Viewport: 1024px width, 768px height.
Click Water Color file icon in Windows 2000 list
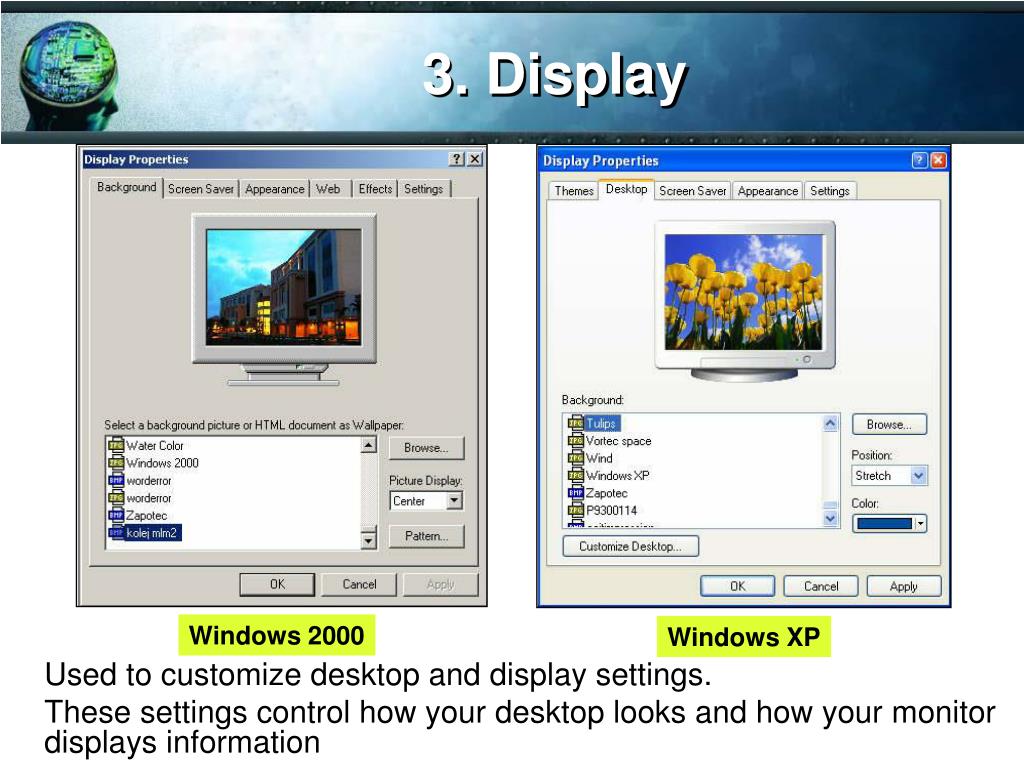pos(116,445)
